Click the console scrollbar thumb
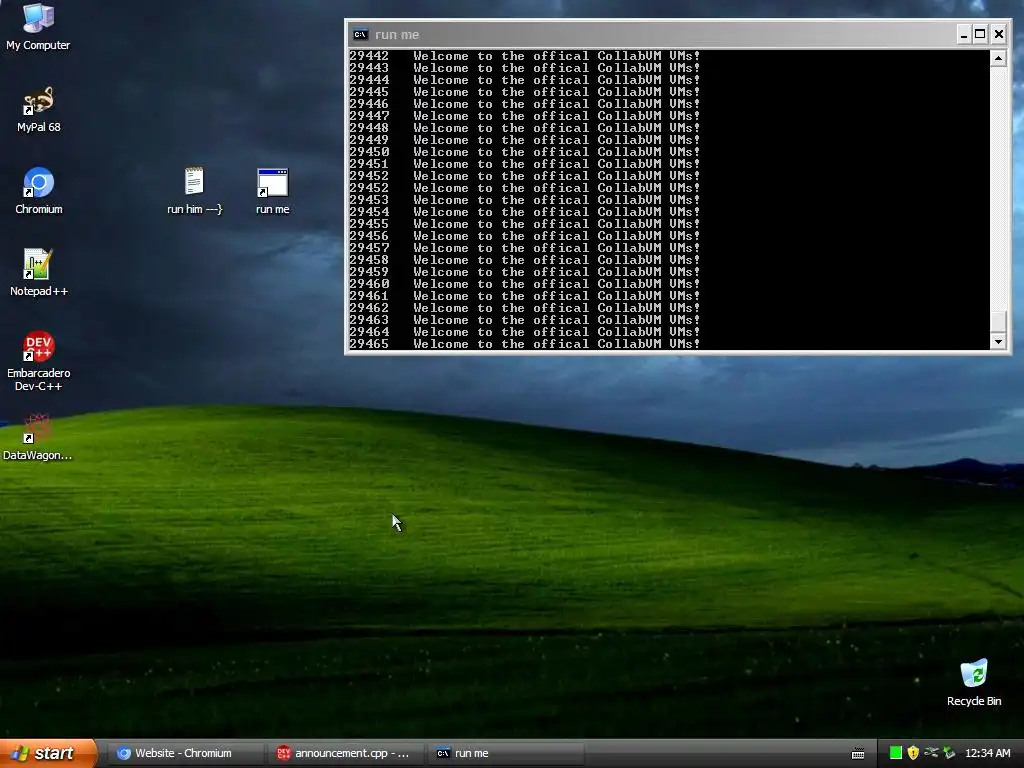Screen dimensions: 1024x768 pyautogui.click(x=998, y=322)
